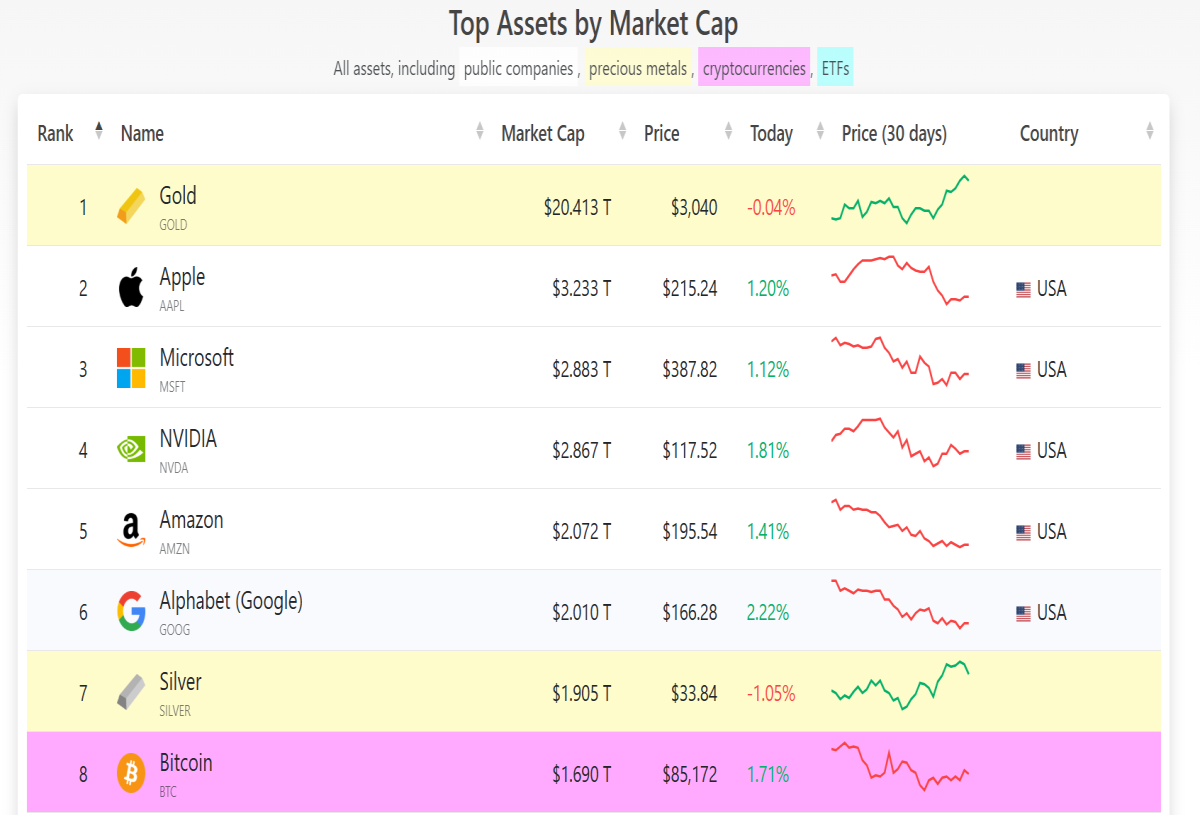Screen dimensions: 1200x815
Task: Sort by the Price column header
Action: click(x=661, y=133)
